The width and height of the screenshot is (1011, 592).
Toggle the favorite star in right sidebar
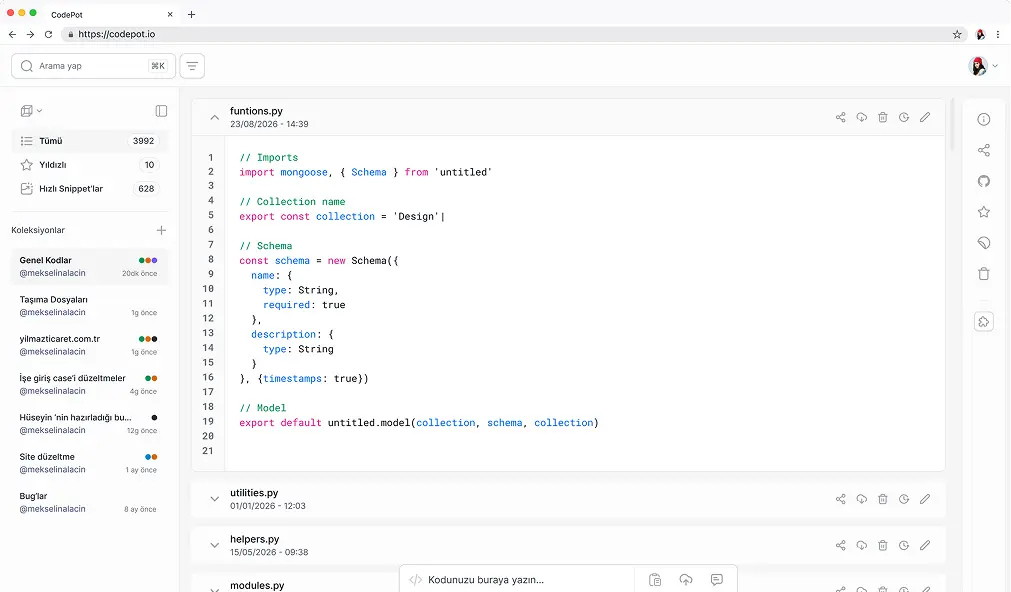pyautogui.click(x=984, y=211)
